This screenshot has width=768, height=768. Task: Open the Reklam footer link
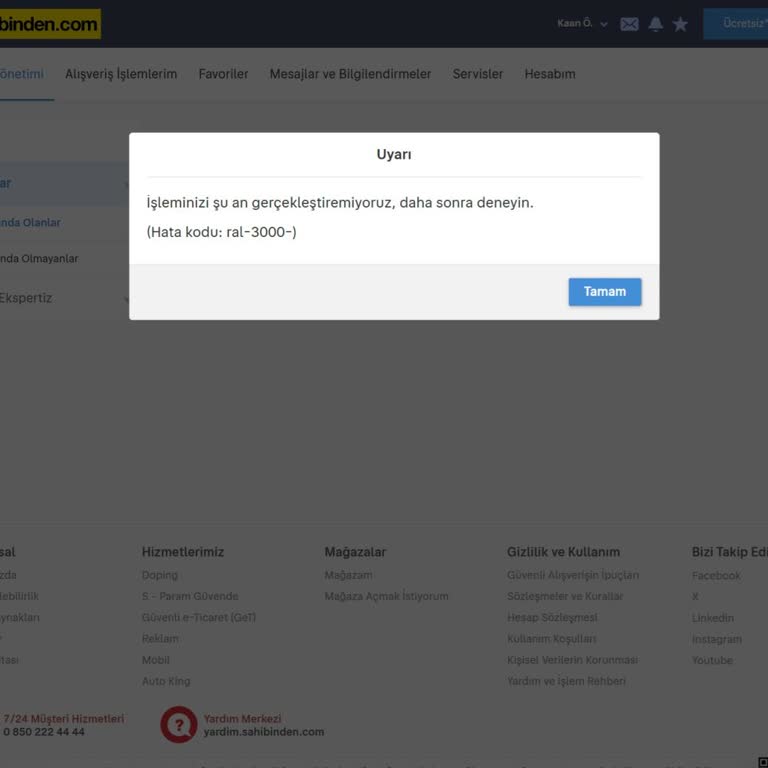click(x=160, y=639)
